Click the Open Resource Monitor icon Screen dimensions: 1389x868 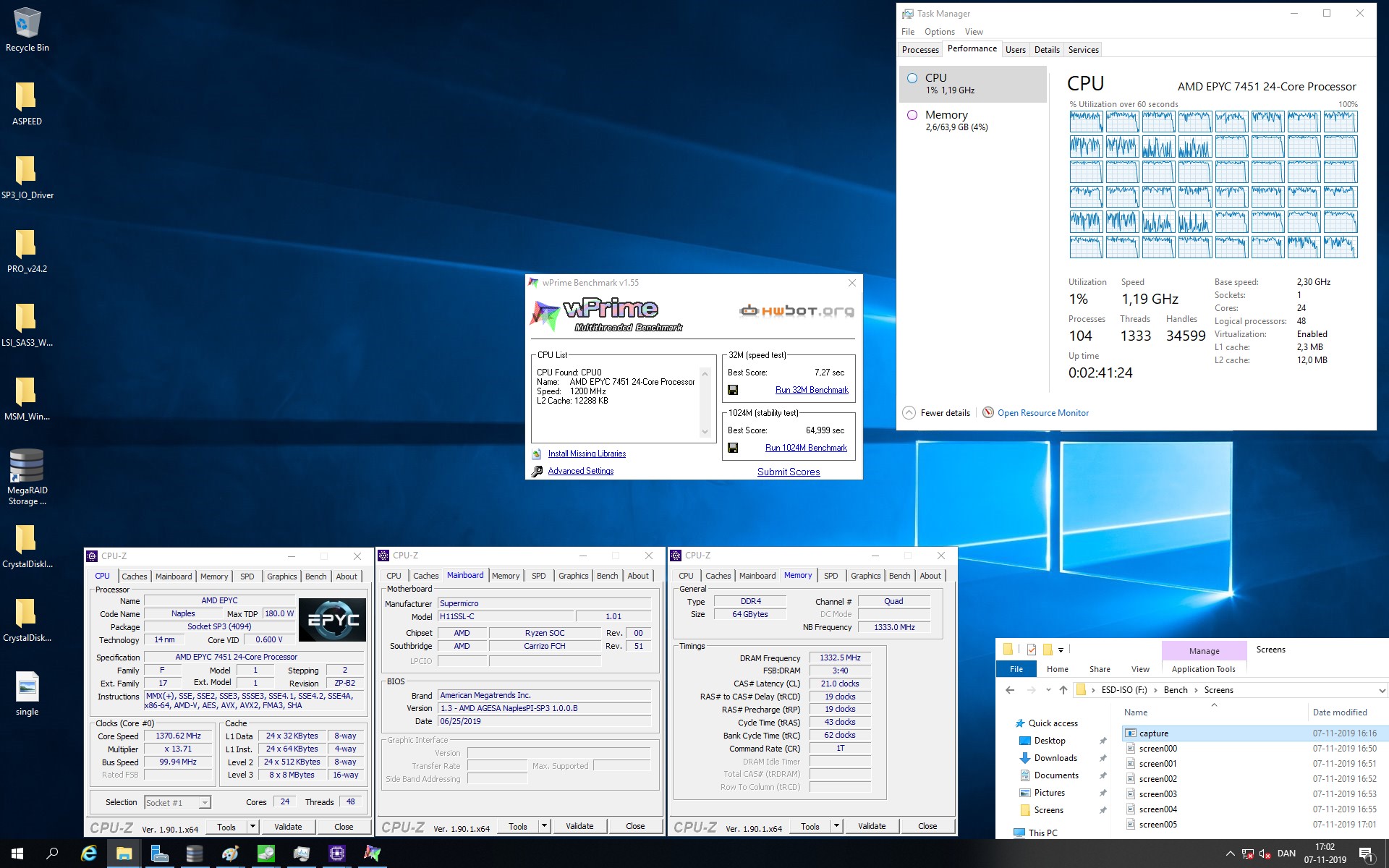point(987,412)
